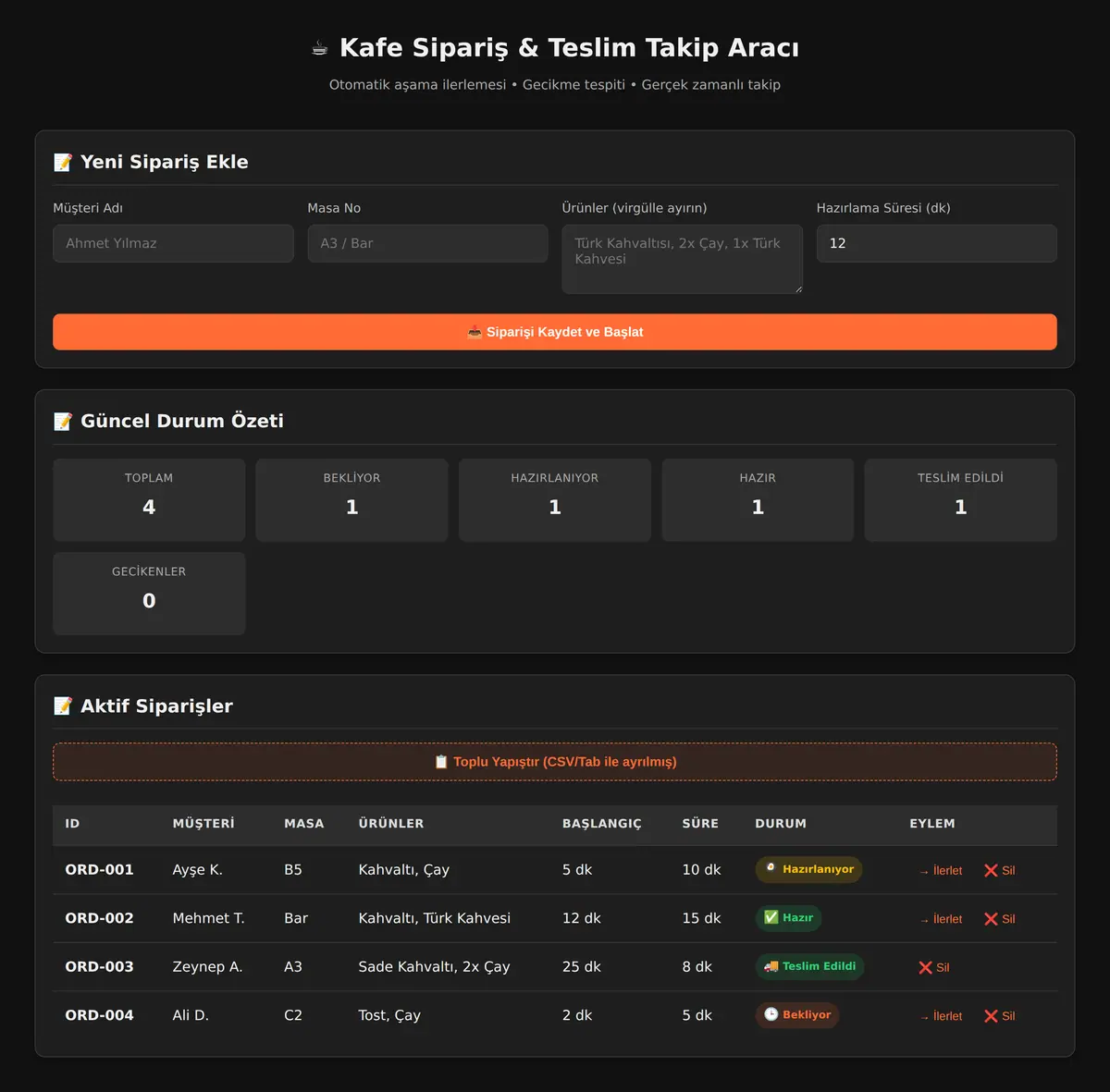Click the Kahvaltı, Türk Kahvesi cell
1110x1092 pixels.
pyautogui.click(x=434, y=918)
